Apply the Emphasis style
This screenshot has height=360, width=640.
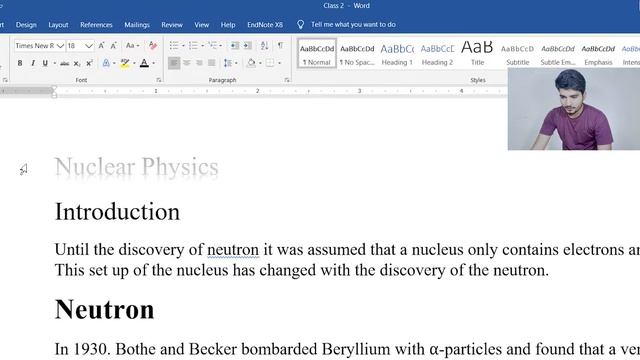598,53
